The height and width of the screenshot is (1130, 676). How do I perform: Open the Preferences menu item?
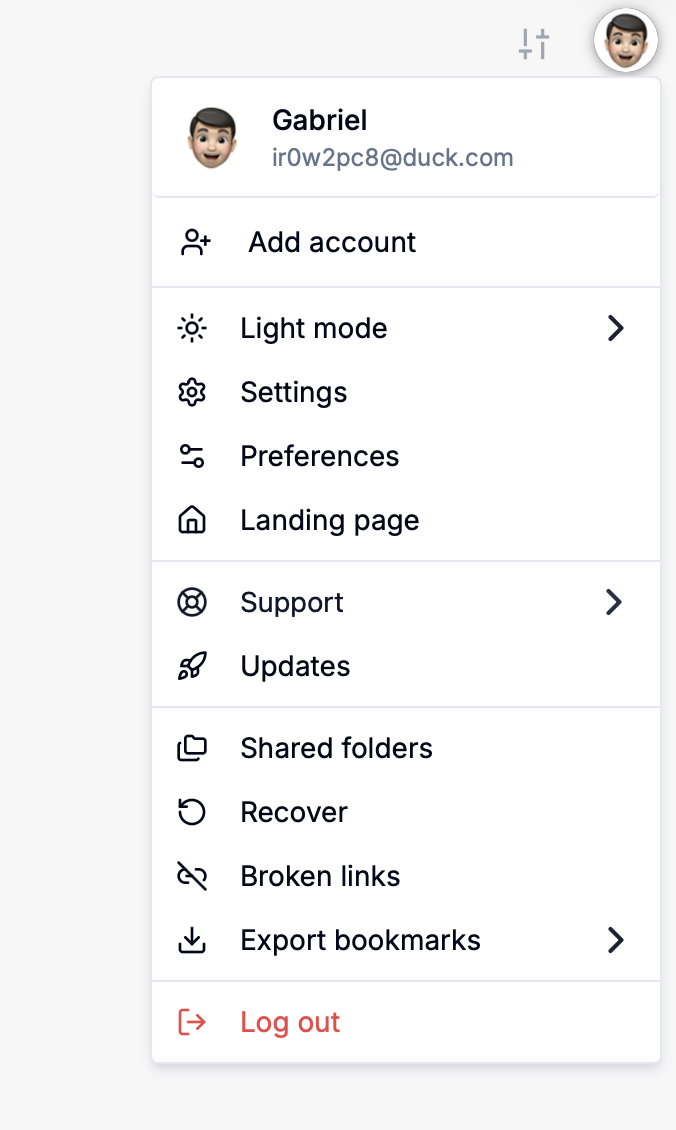point(406,456)
